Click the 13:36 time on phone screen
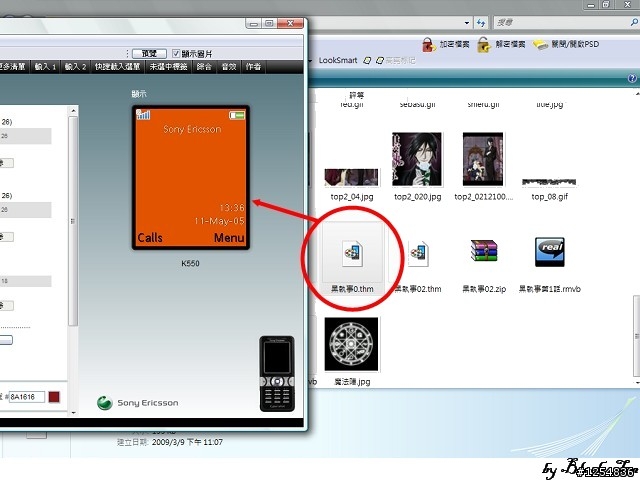This screenshot has height=480, width=640. (x=232, y=208)
